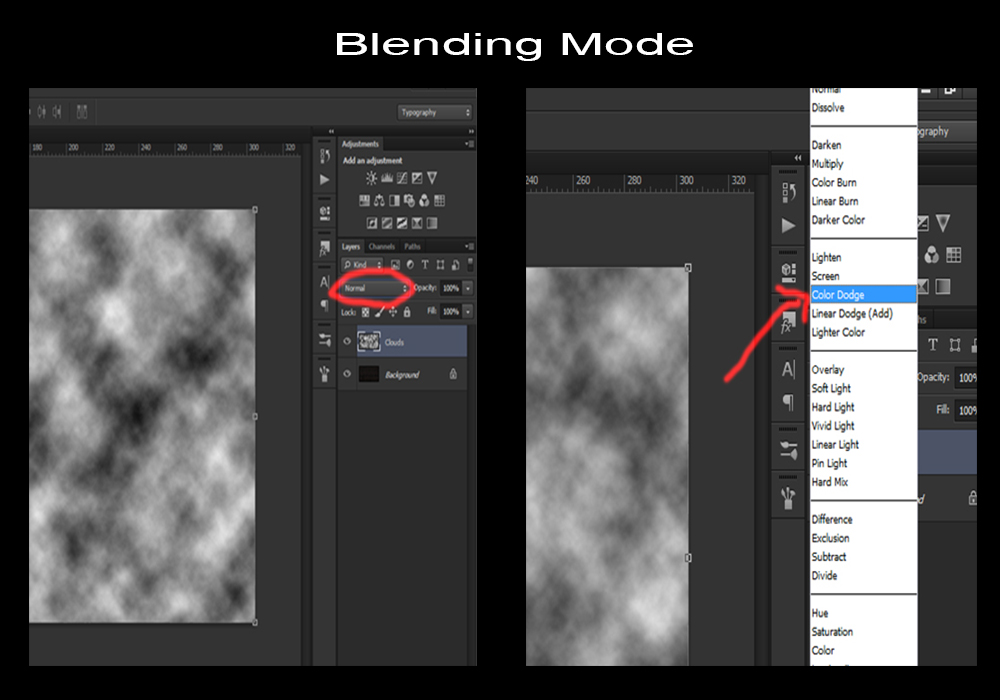Open Brush panel icon in left screenshot
The width and height of the screenshot is (1000, 700).
325,374
